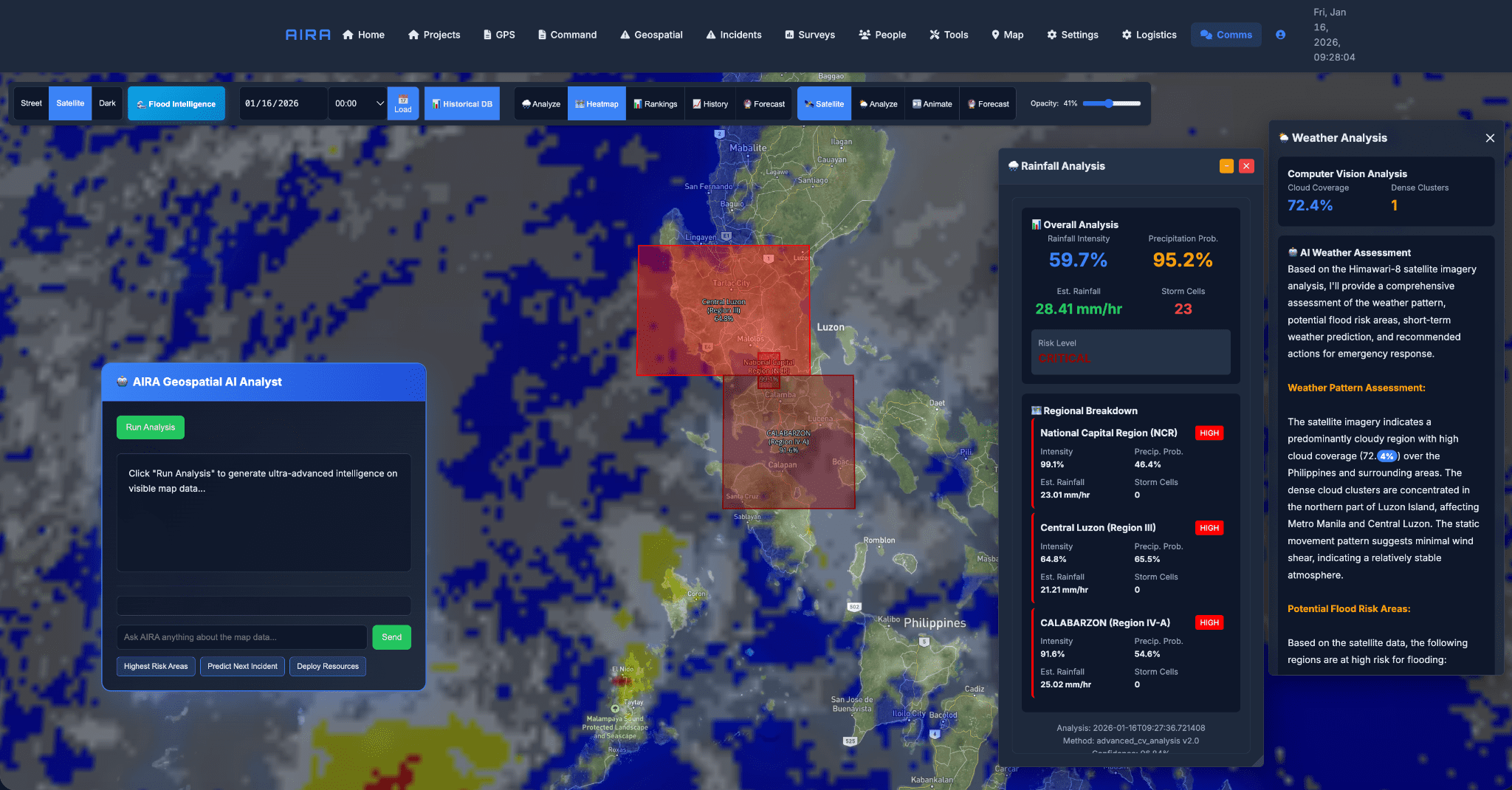
Task: Open the Heatmap flood layer
Action: (597, 104)
